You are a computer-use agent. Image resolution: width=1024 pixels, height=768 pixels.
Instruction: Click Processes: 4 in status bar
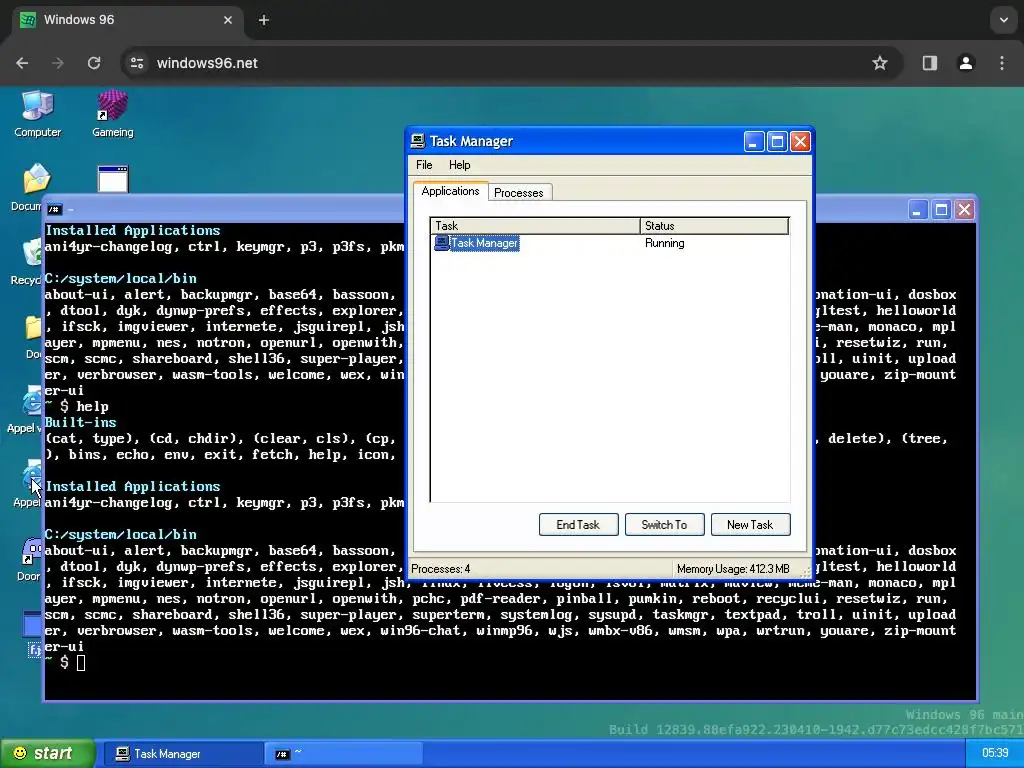pyautogui.click(x=441, y=569)
